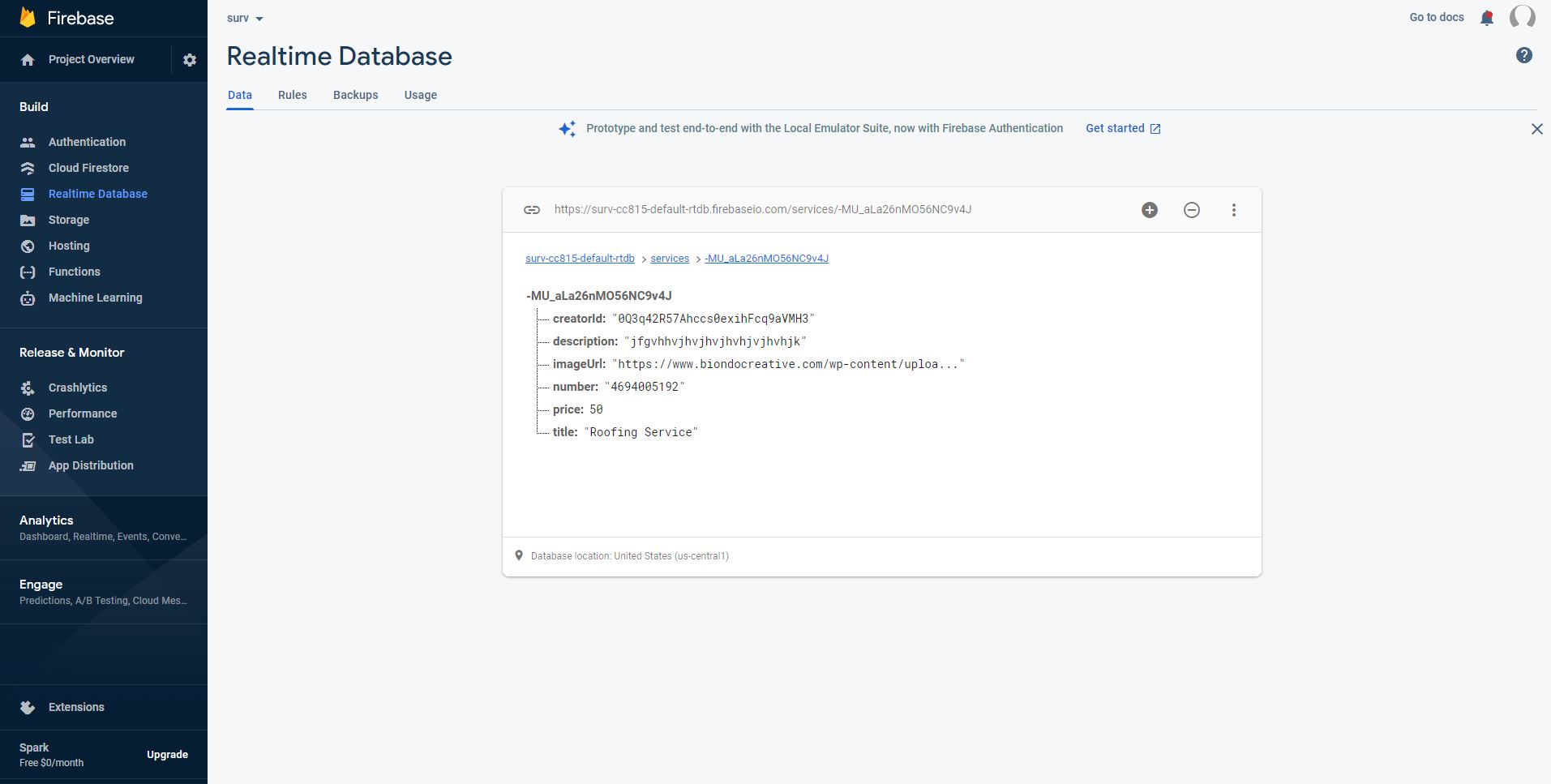The image size is (1551, 784).
Task: Switch to the Data tab
Action: [x=240, y=95]
